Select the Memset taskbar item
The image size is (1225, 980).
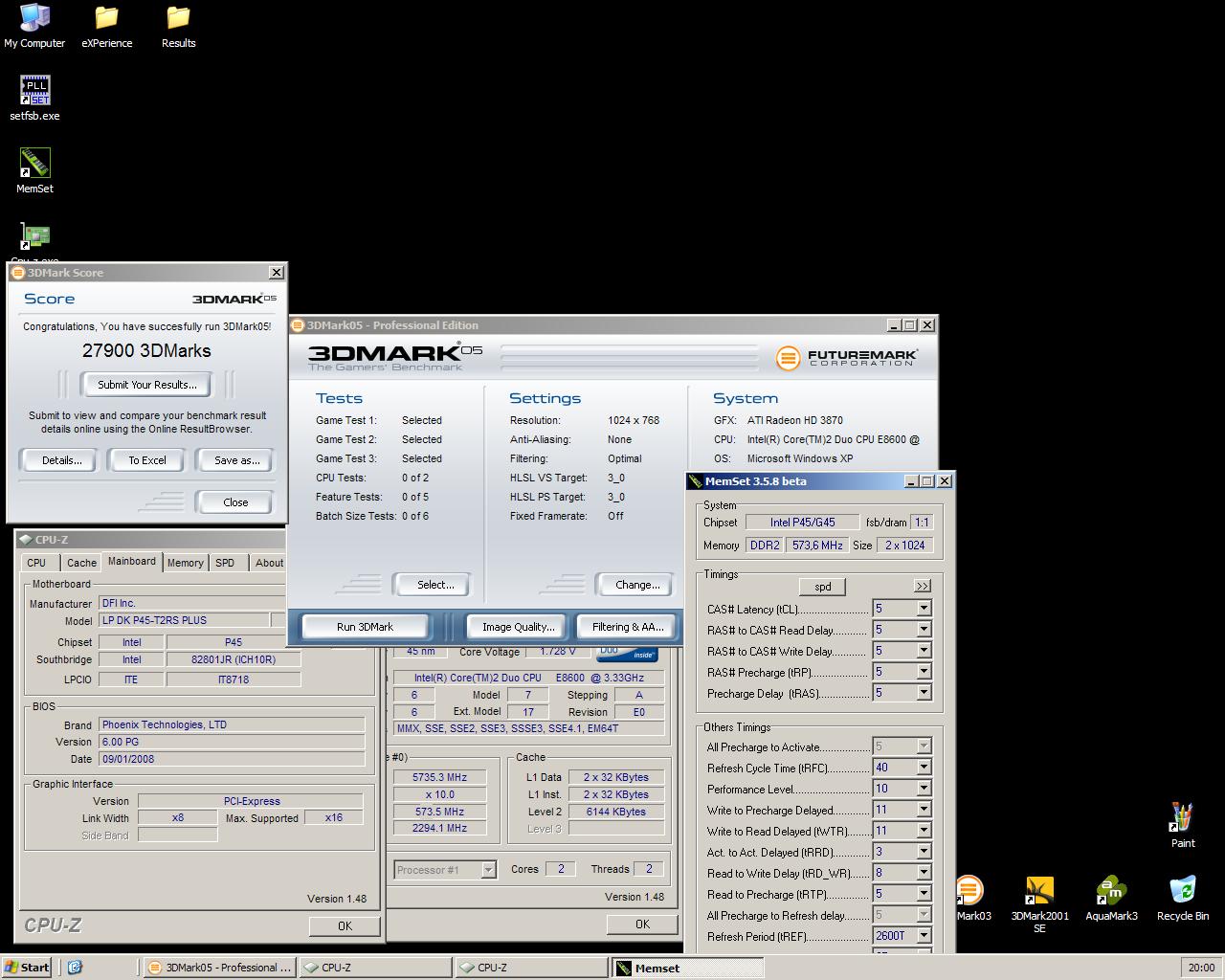(x=687, y=968)
